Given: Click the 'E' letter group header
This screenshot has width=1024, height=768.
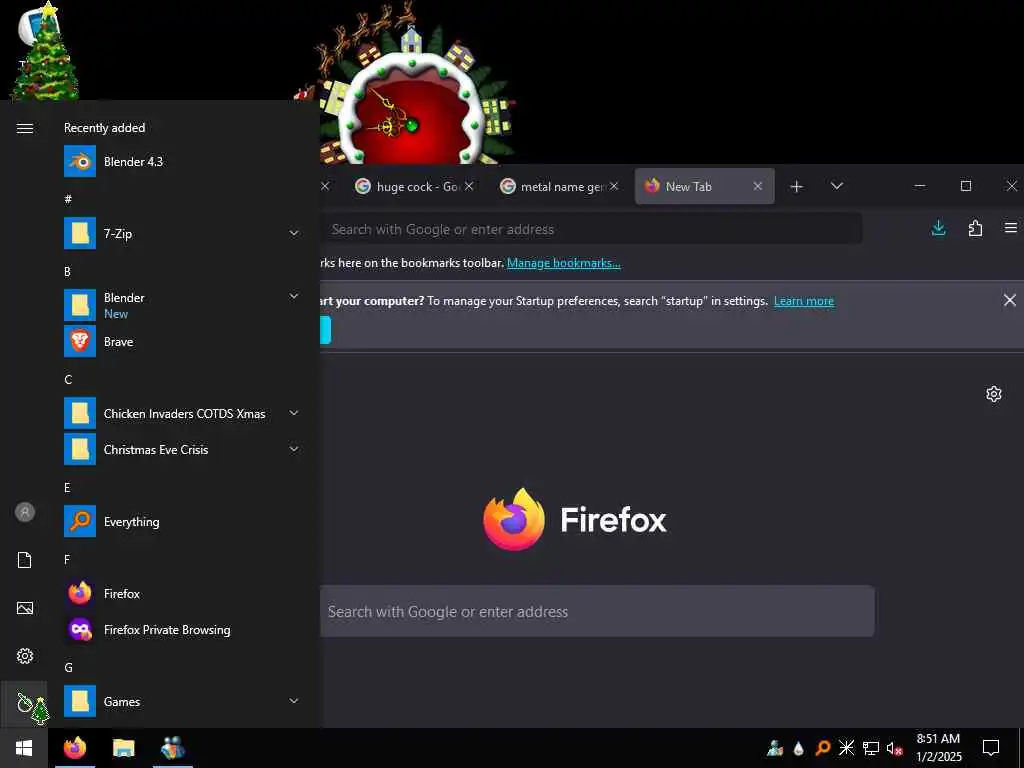Looking at the screenshot, I should [x=67, y=488].
